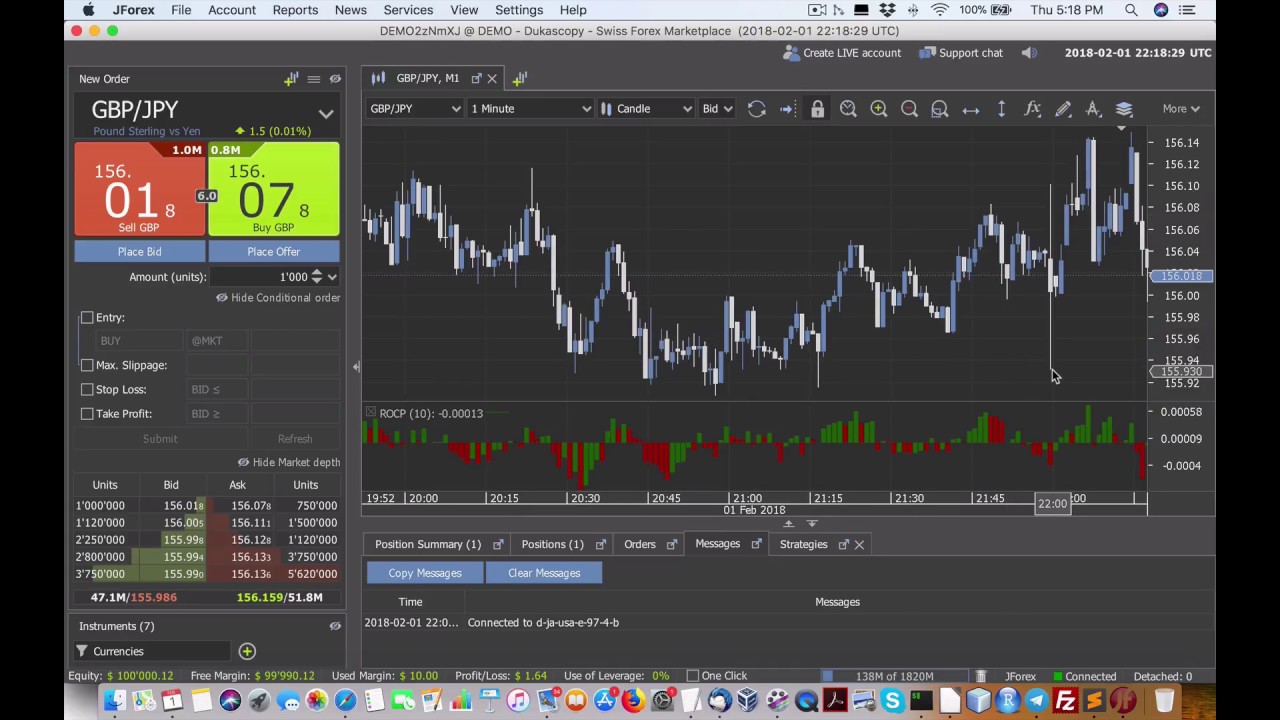
Task: Hide the New Order panel eye icon
Action: click(x=335, y=79)
